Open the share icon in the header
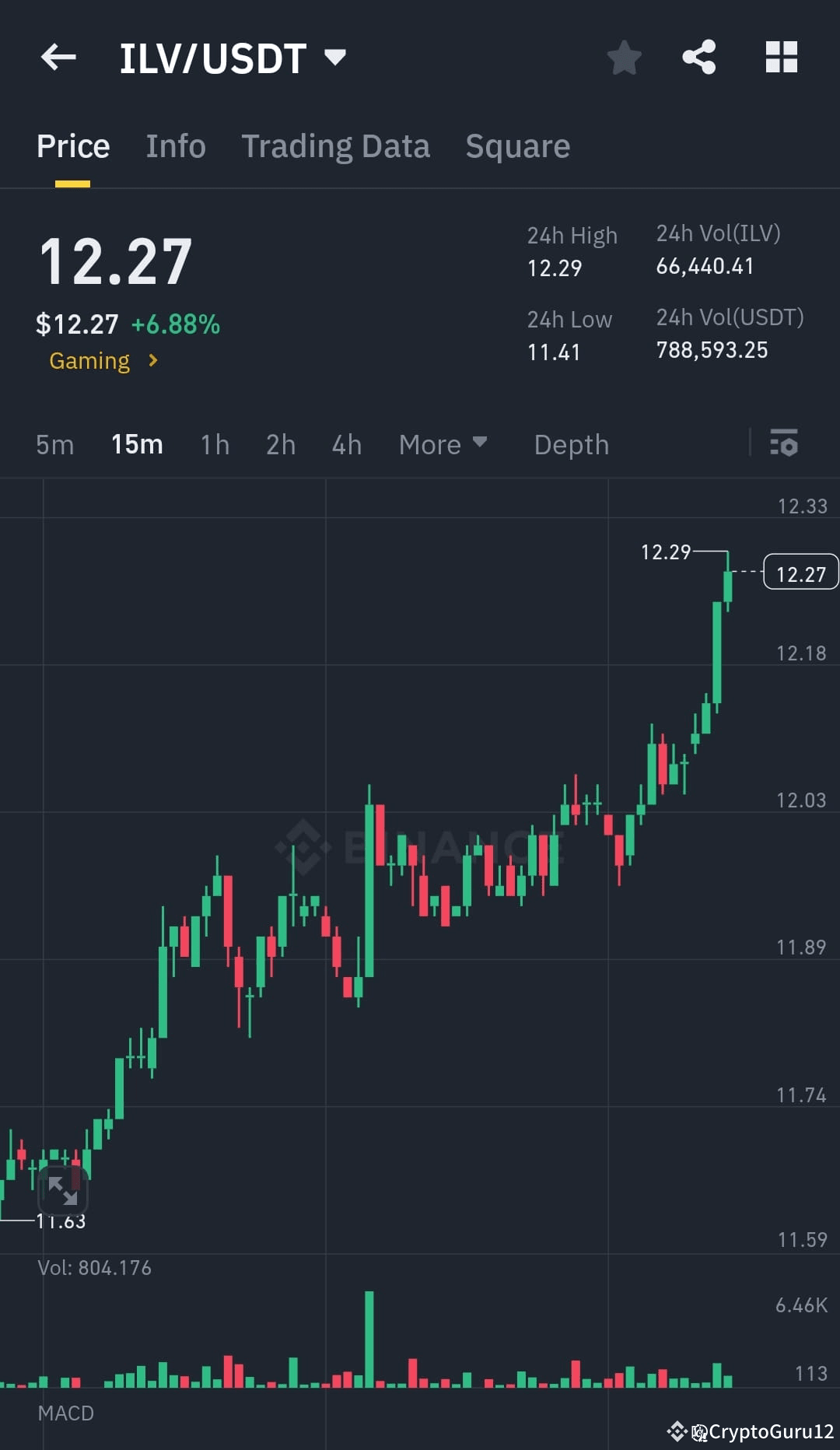The image size is (840, 1450). pyautogui.click(x=698, y=57)
